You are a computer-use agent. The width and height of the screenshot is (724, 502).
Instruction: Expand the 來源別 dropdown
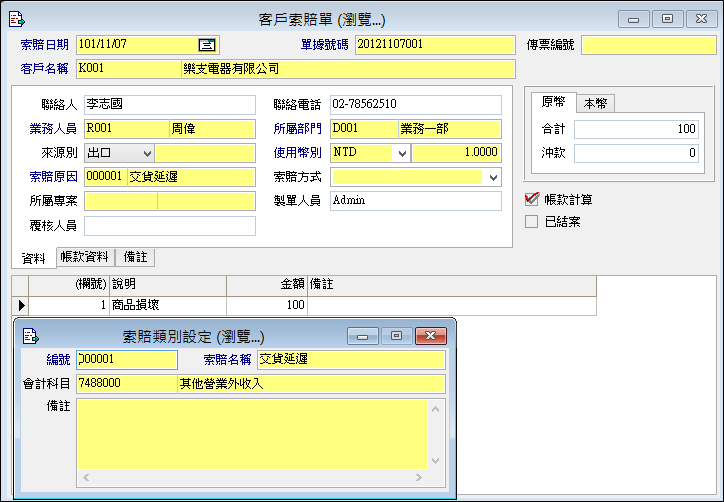click(146, 153)
